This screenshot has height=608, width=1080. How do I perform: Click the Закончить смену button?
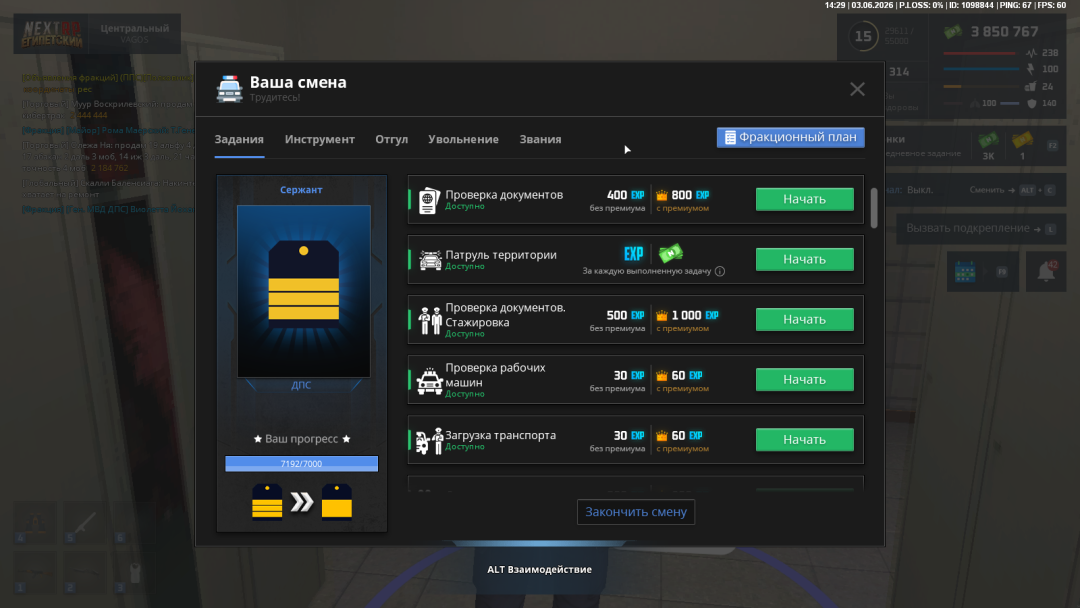636,512
